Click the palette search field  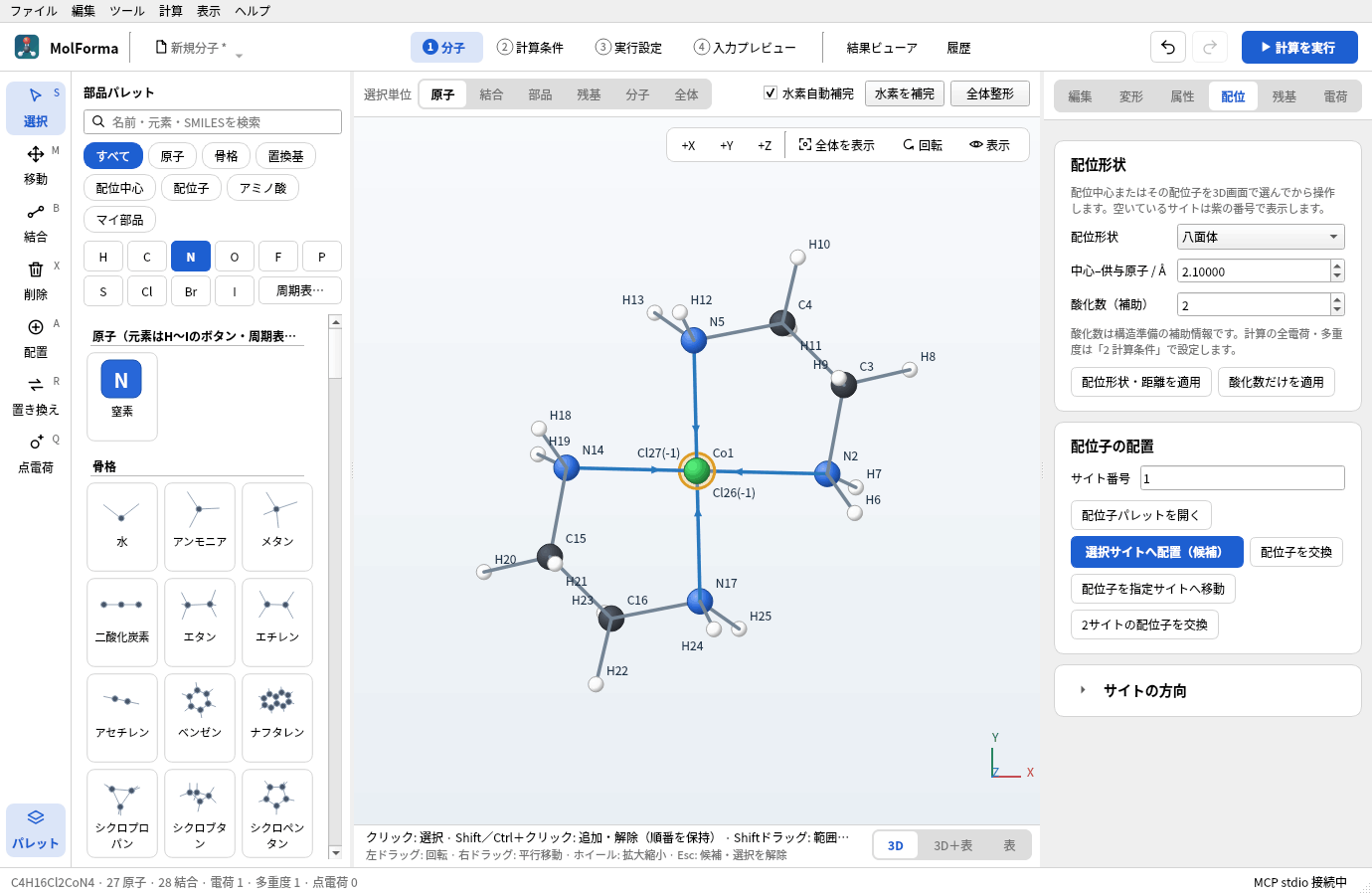point(213,122)
